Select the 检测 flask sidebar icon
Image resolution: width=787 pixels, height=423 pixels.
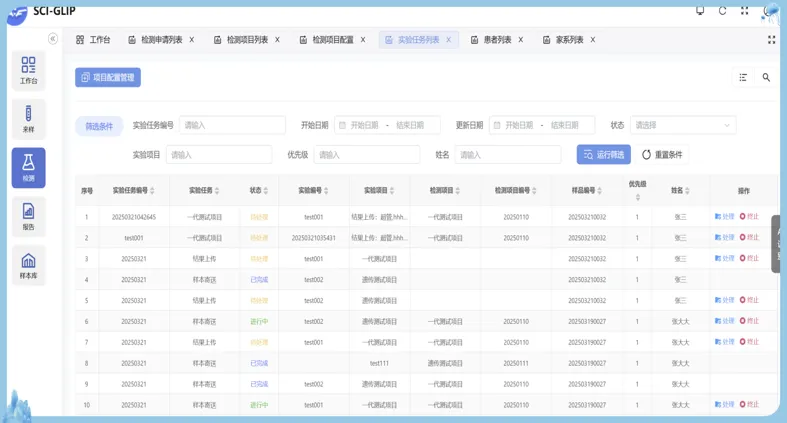tap(28, 167)
